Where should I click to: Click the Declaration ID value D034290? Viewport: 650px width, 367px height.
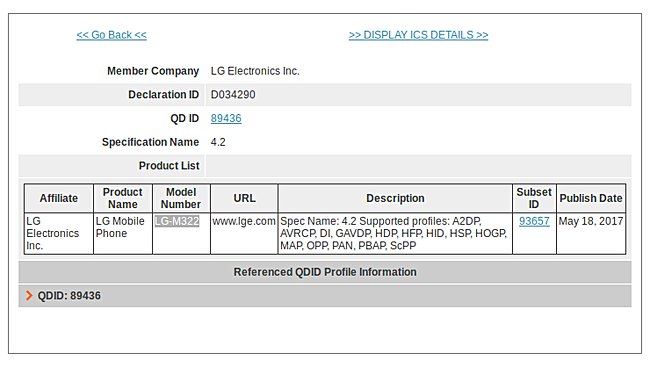pyautogui.click(x=233, y=95)
